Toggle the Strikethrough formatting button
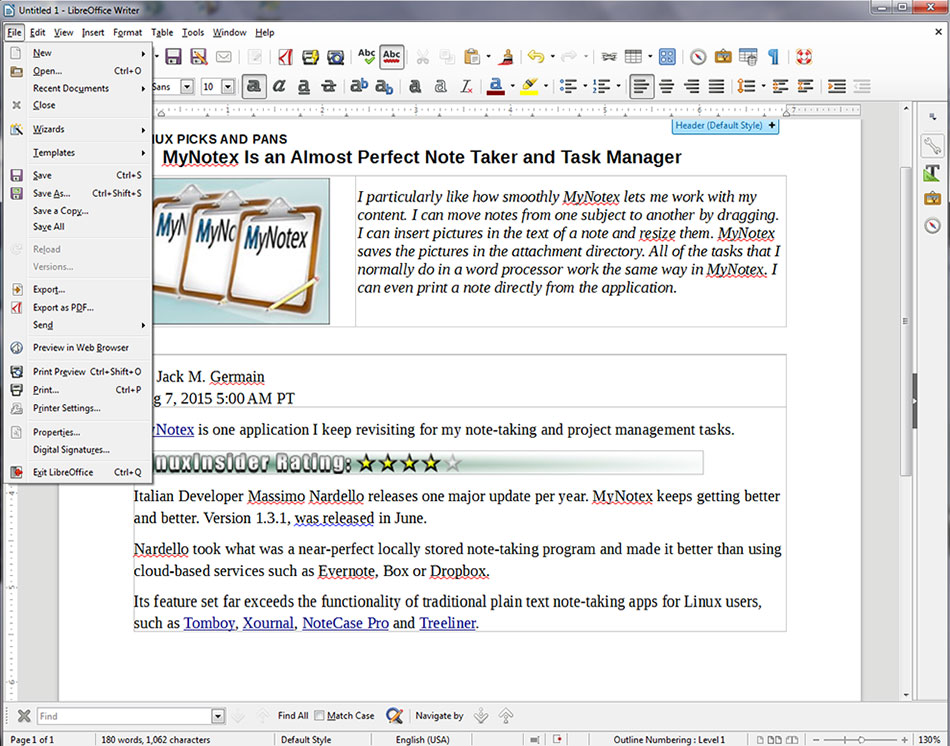 (x=328, y=87)
